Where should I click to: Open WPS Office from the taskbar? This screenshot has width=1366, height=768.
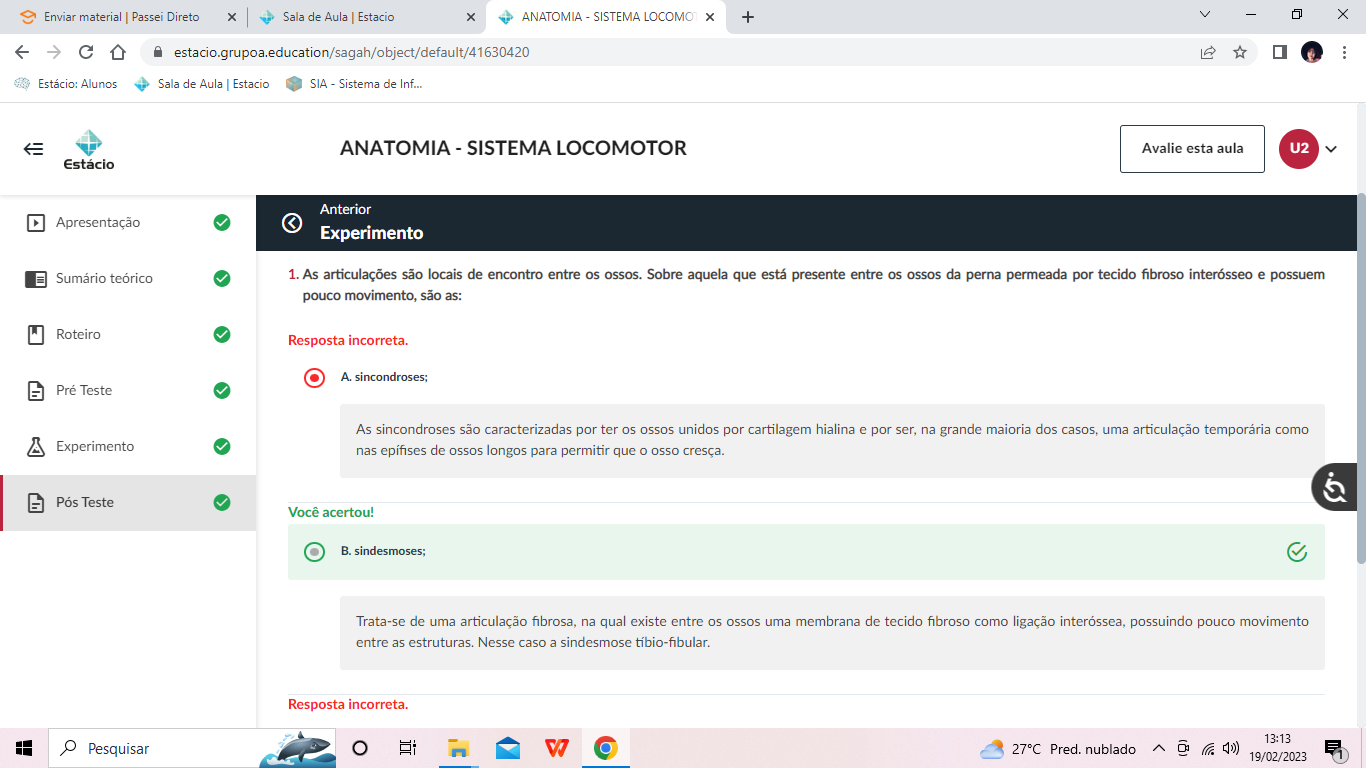557,748
